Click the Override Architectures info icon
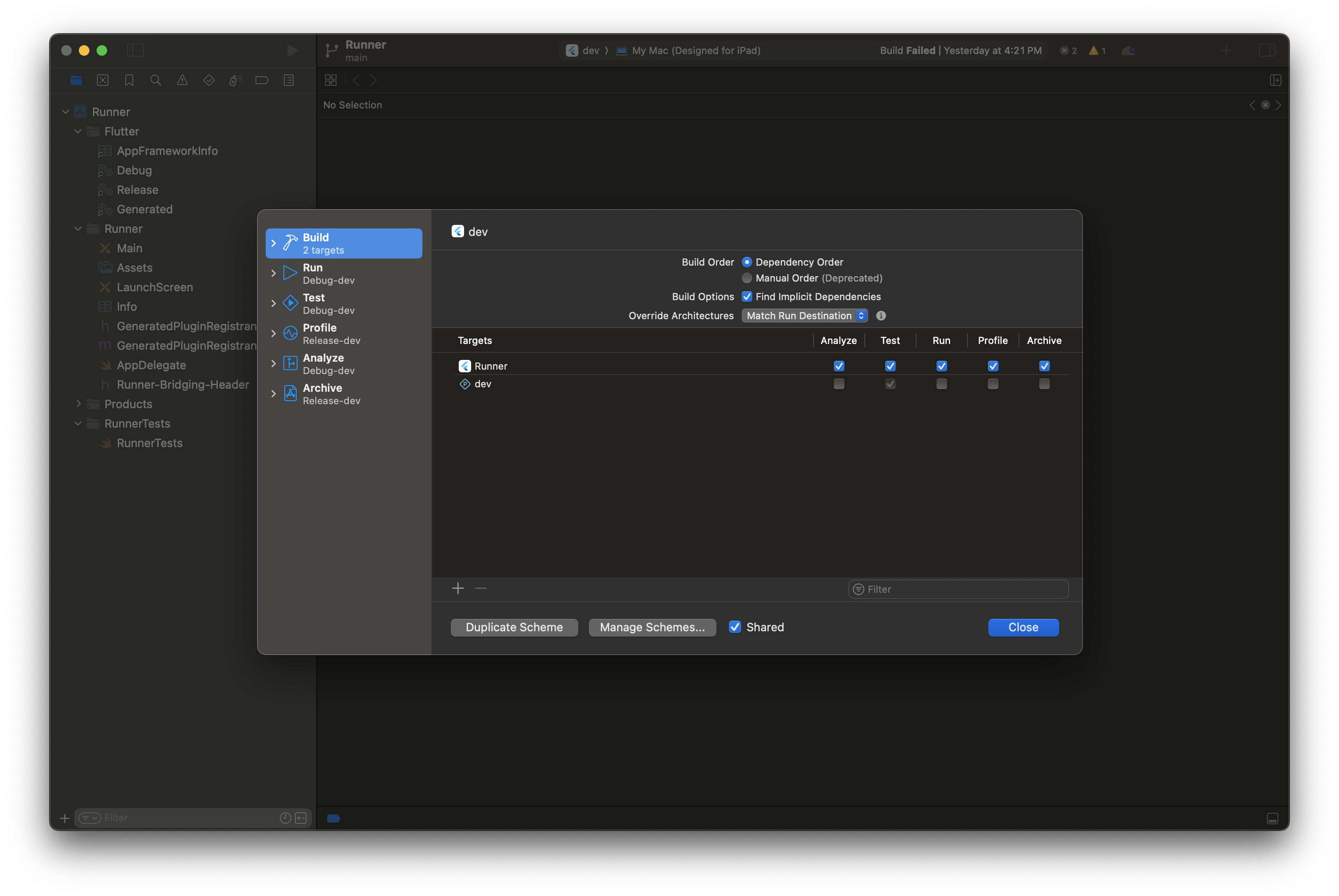Screen dimensions: 1339x896 tap(881, 316)
